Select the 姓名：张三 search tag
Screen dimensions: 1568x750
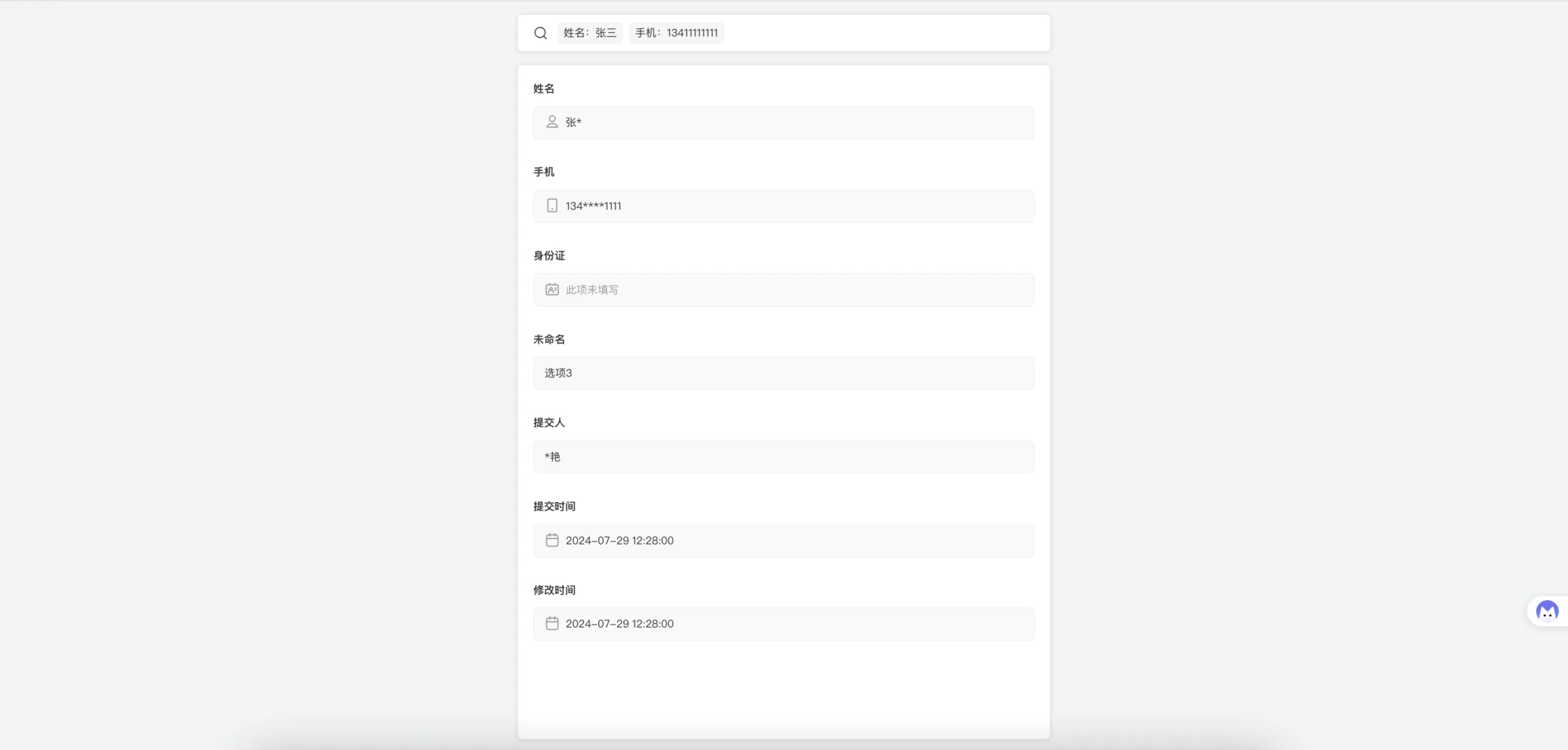pyautogui.click(x=590, y=33)
